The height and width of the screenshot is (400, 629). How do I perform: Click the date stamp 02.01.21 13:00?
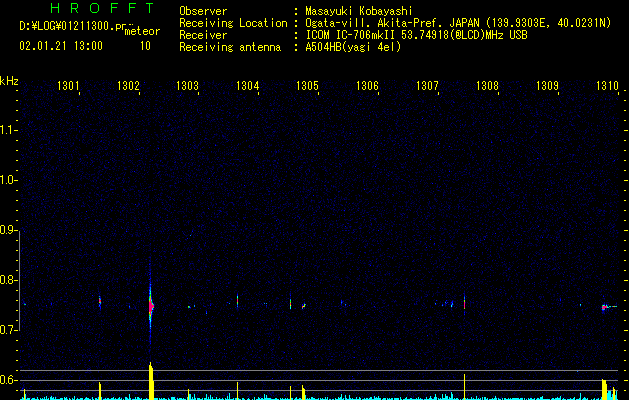tap(61, 46)
